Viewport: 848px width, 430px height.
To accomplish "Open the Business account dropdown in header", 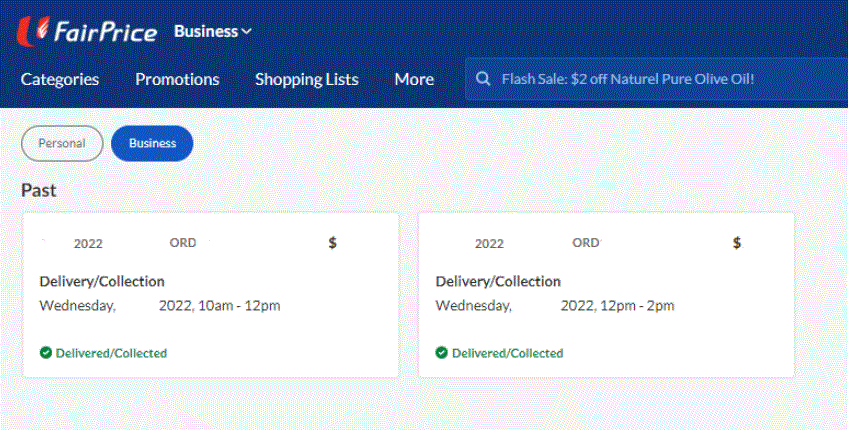I will (x=206, y=31).
